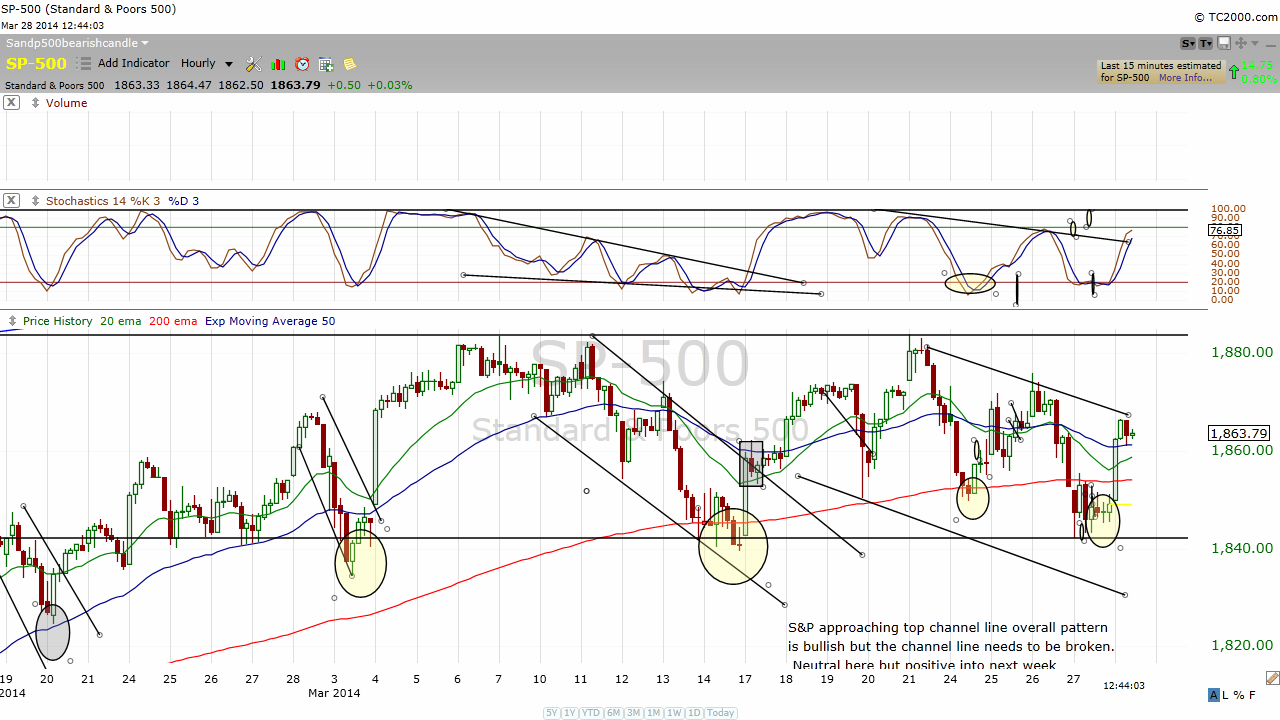This screenshot has height=720, width=1280.
Task: Click the drawing tools pencil icon at bottom right
Action: click(x=1271, y=678)
